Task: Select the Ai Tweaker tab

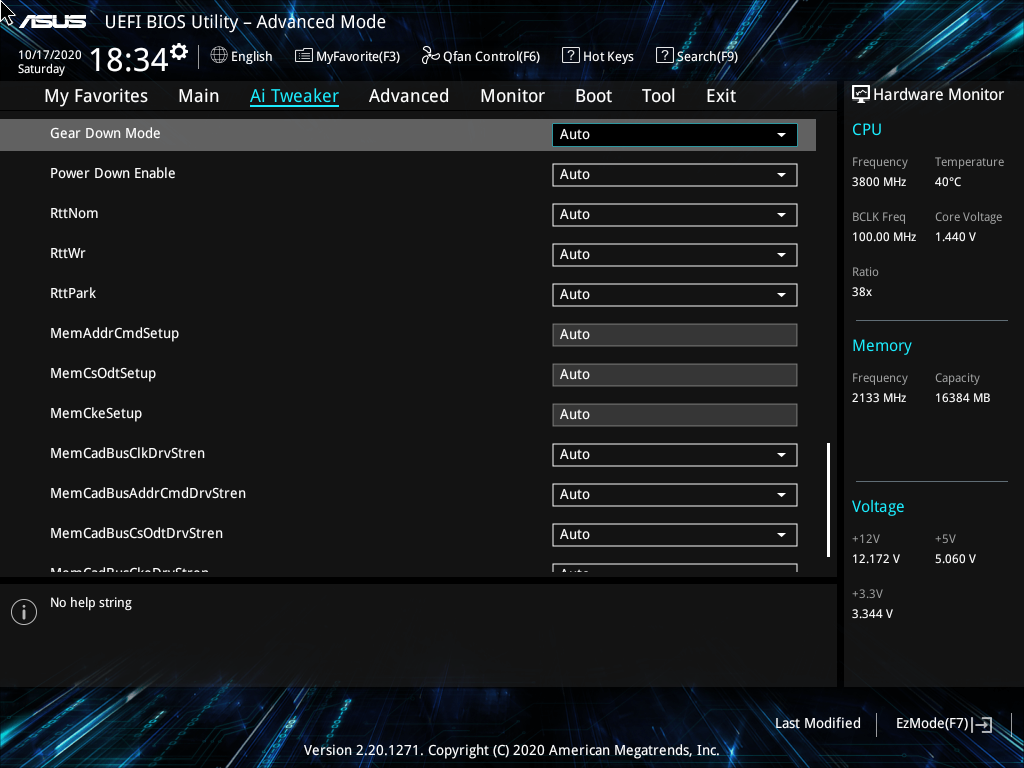Action: pyautogui.click(x=295, y=96)
